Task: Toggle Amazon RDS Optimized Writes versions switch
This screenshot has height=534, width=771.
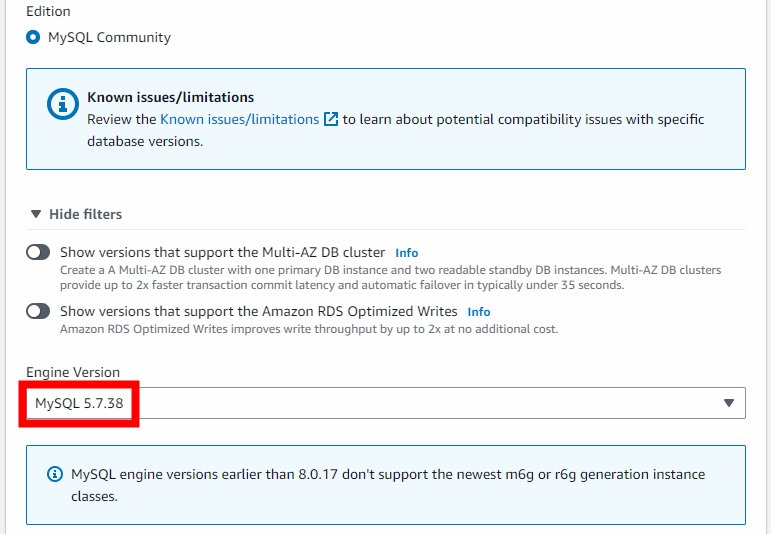Action: (38, 311)
